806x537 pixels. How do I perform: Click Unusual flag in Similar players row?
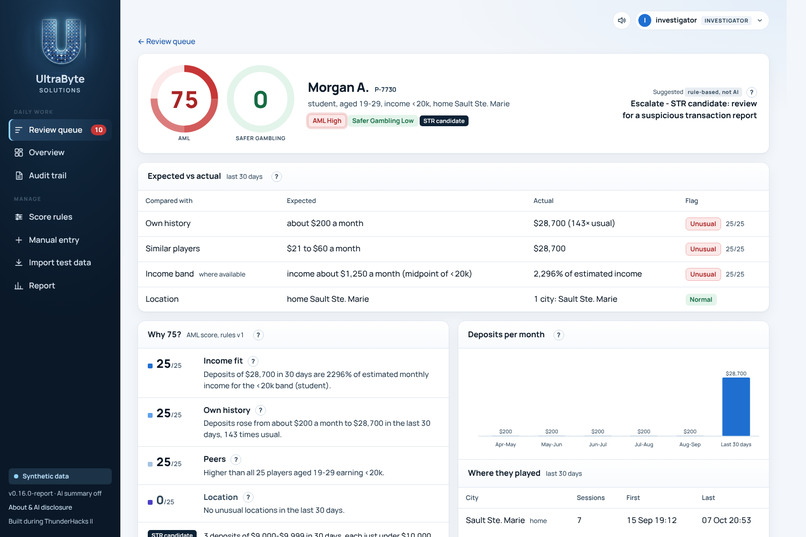point(703,249)
